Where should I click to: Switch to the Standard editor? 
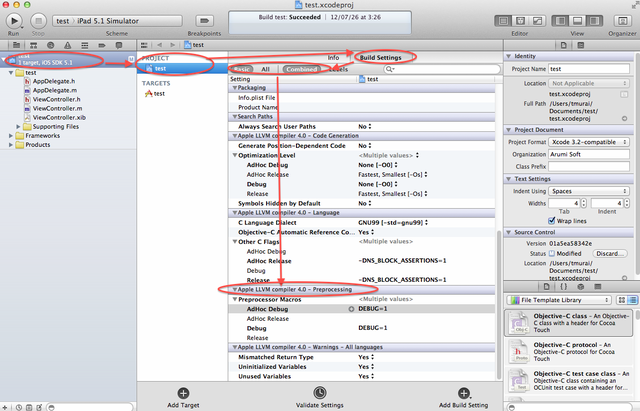[x=503, y=20]
